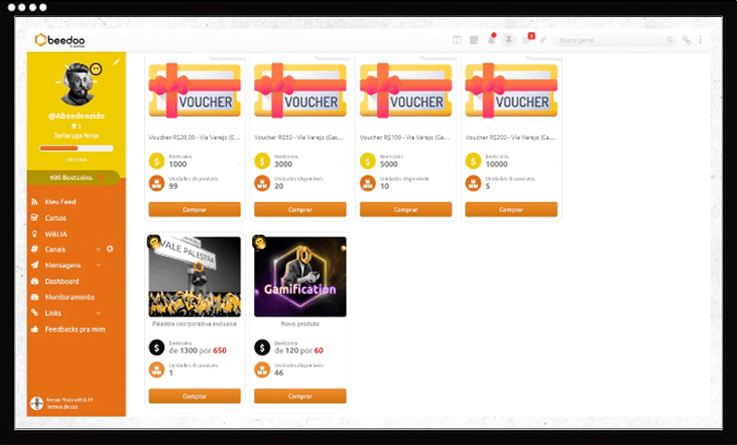737x445 pixels.
Task: Open the notifications bell icon
Action: [491, 39]
